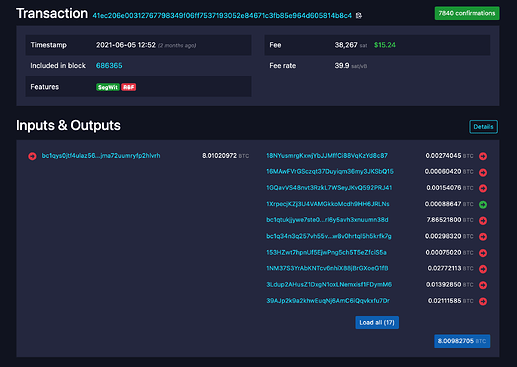Click Load all (17) outputs button

click(377, 322)
